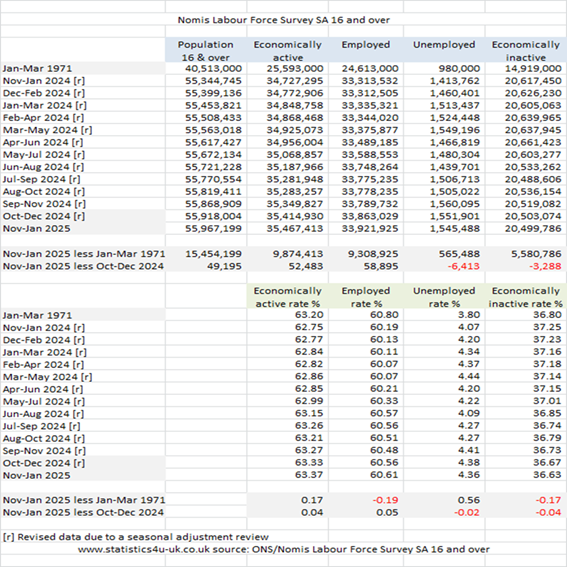Viewport: 567px width, 567px height.
Task: Click the Population 16 & over header
Action: 206,50
